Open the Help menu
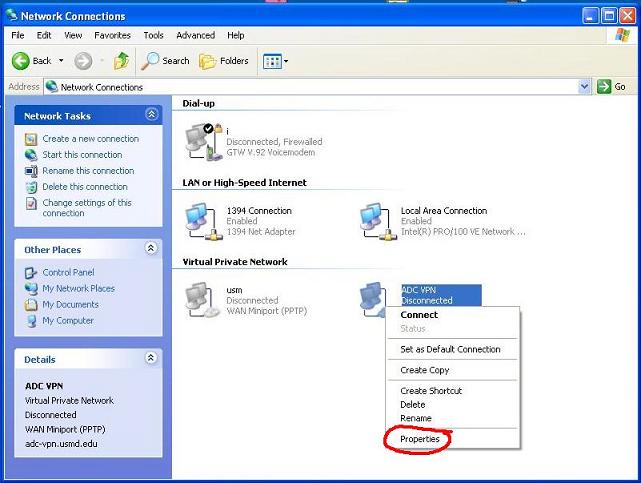Screen dimensions: 641x483 point(235,36)
